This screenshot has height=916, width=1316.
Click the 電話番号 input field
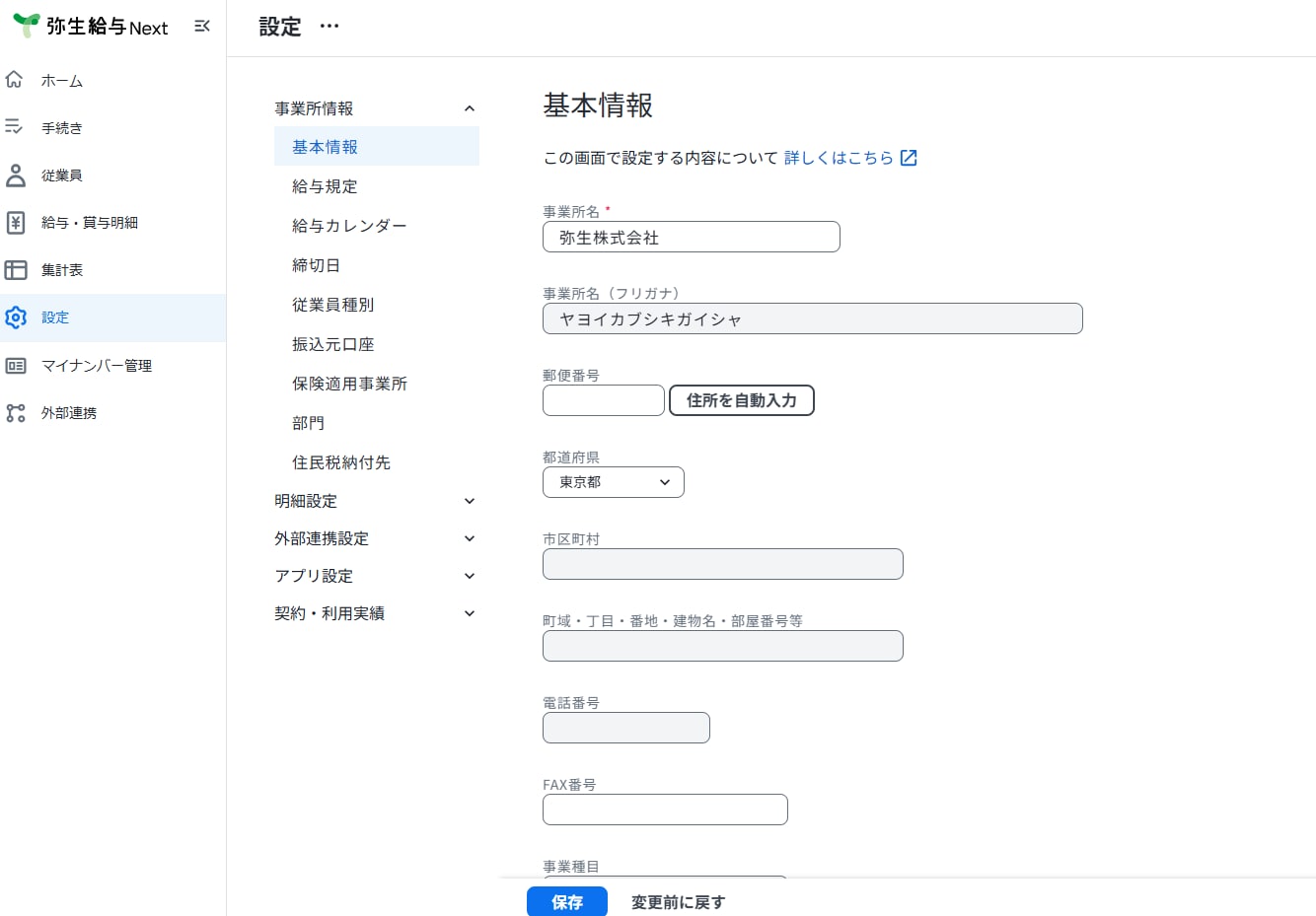click(x=626, y=728)
